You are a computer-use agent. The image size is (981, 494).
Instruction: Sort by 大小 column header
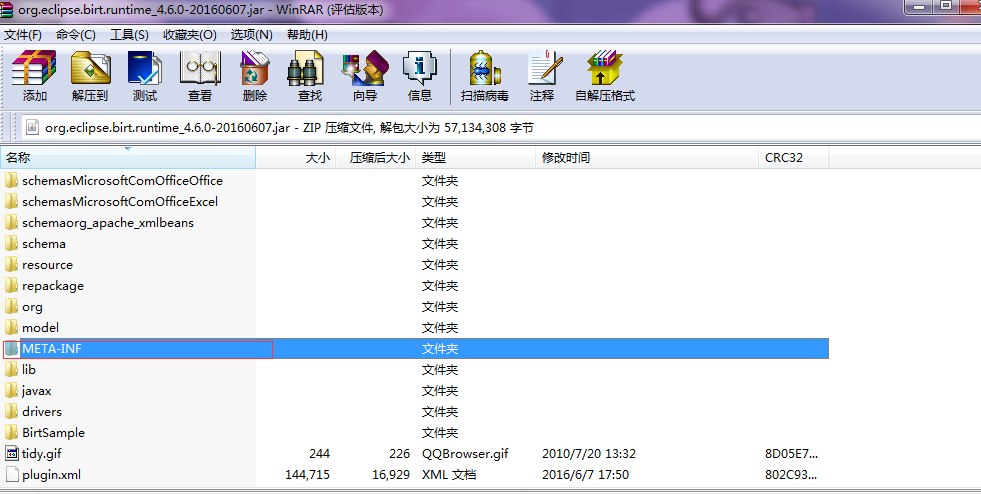[296, 158]
